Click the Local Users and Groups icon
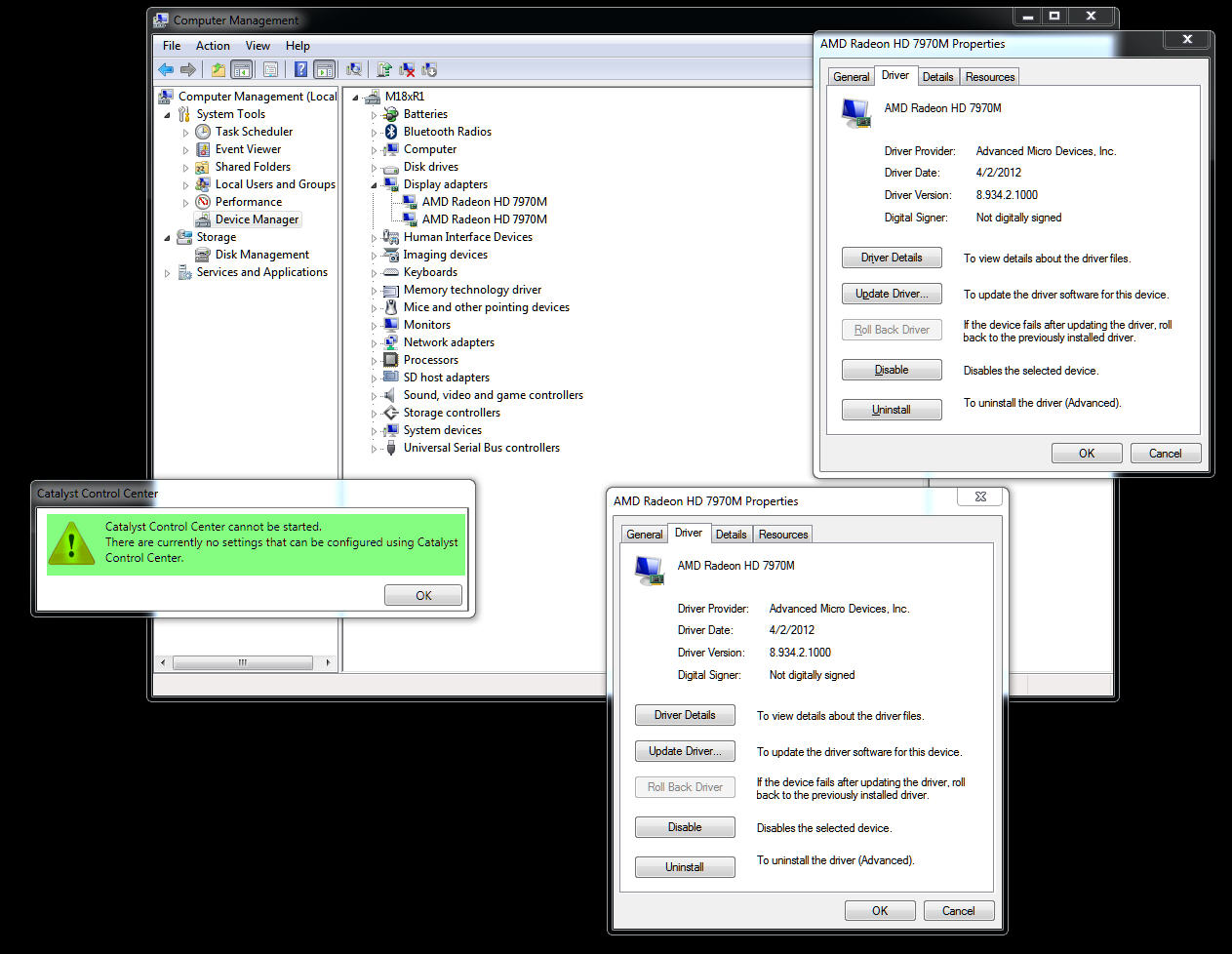Viewport: 1232px width, 954px height. coord(203,184)
